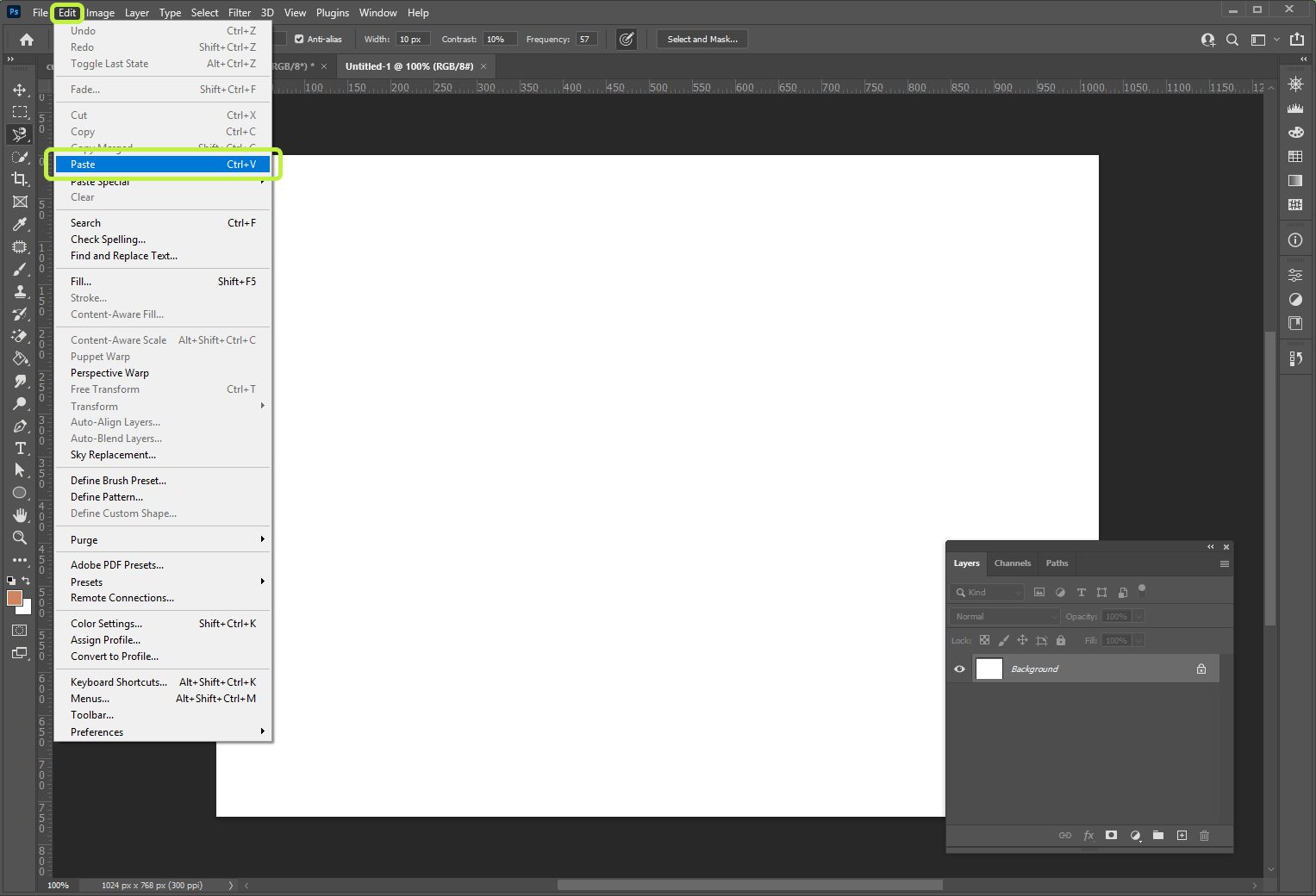Select the Hand tool
This screenshot has width=1316, height=896.
20,515
